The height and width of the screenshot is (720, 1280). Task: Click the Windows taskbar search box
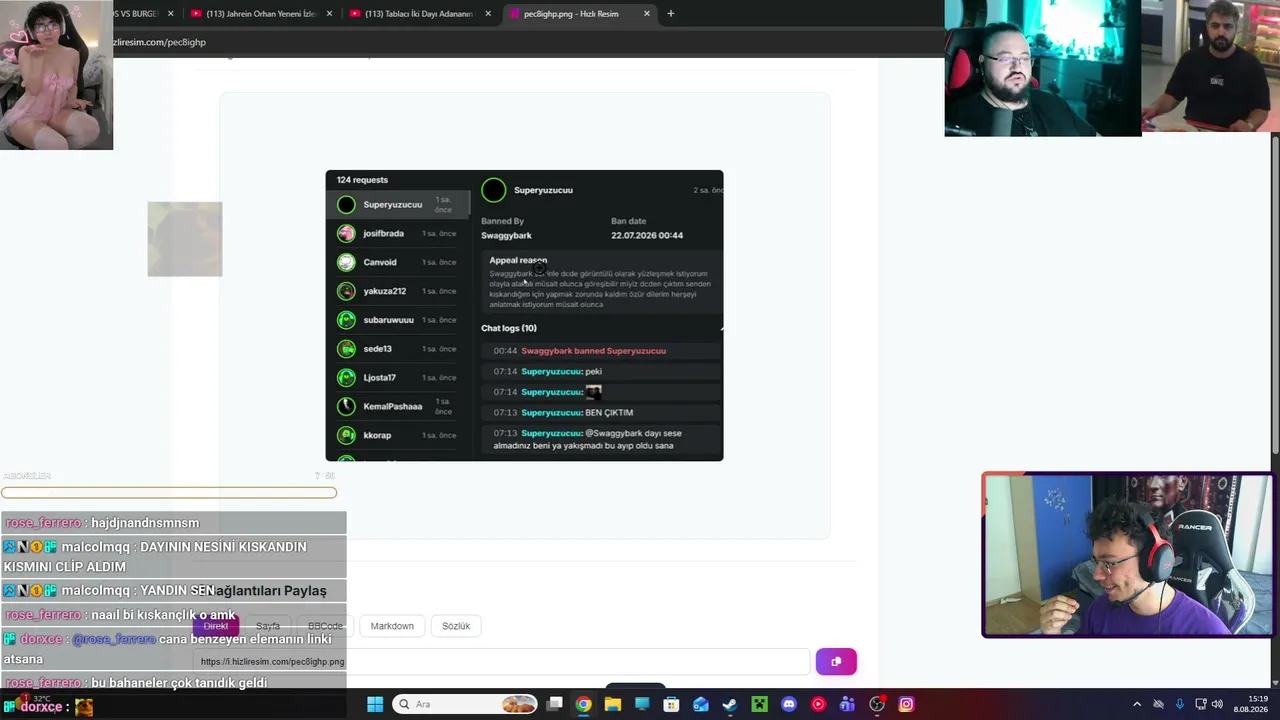(466, 704)
